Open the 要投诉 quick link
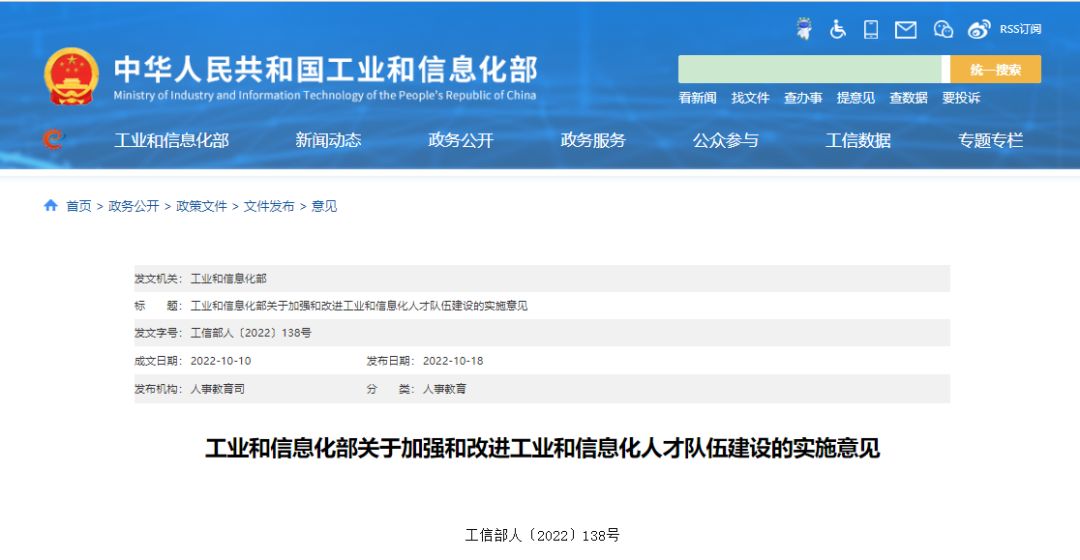The height and width of the screenshot is (560, 1080). click(960, 98)
